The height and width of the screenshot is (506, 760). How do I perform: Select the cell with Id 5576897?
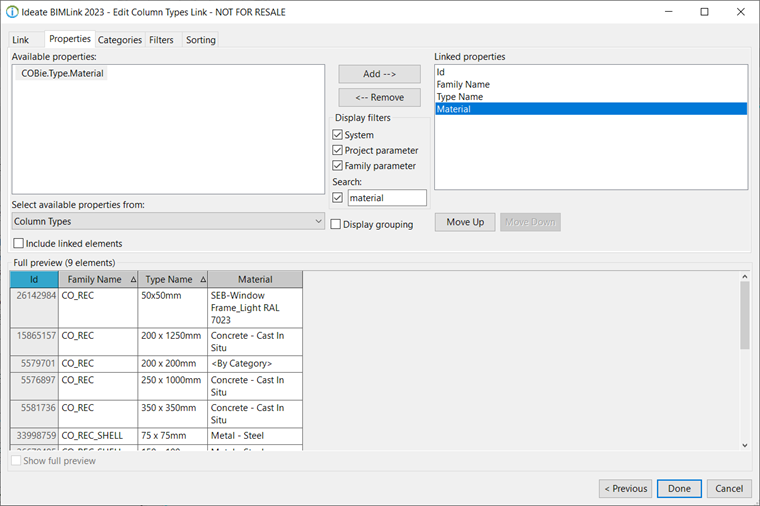click(34, 386)
